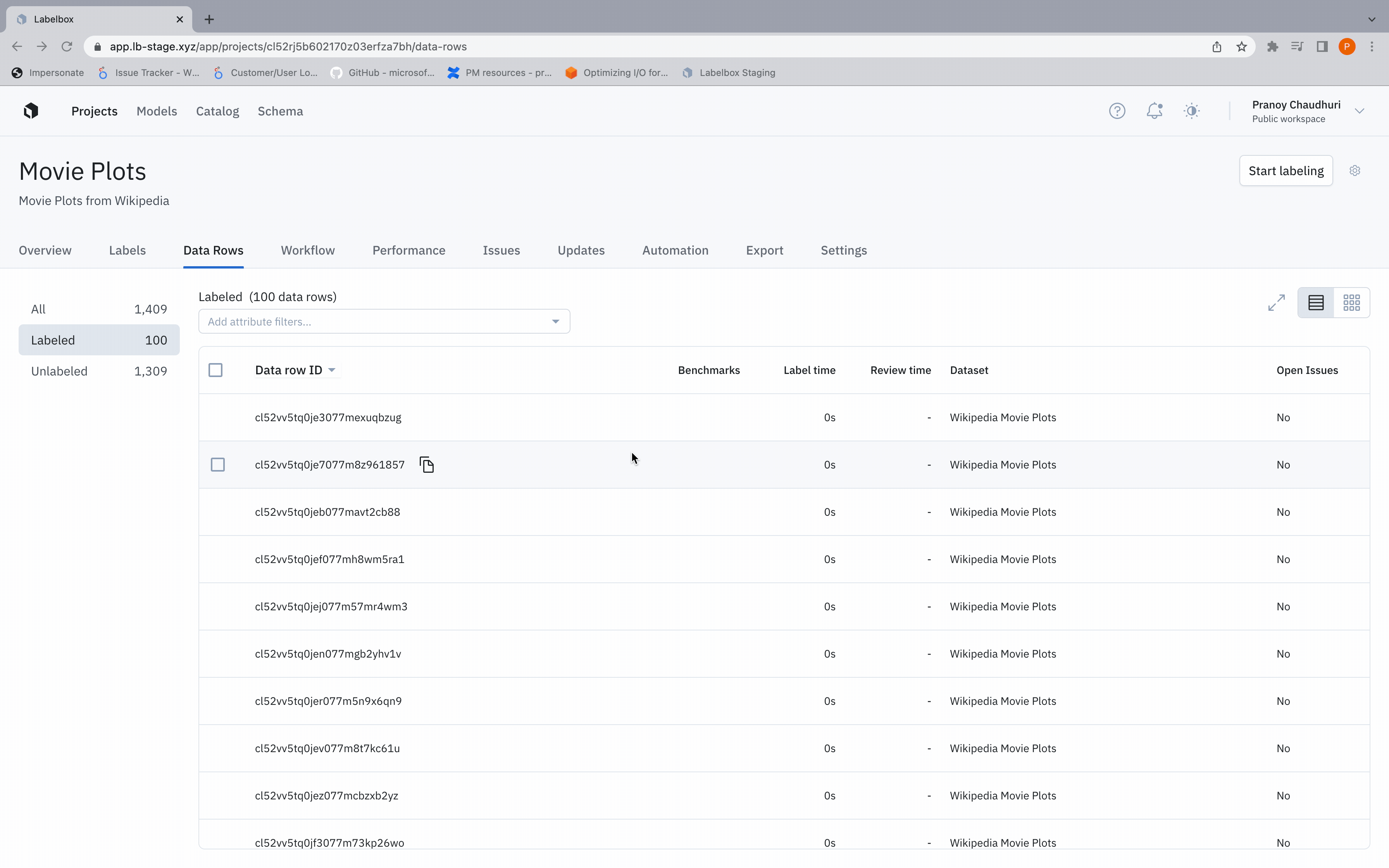
Task: Copy data row ID cl52vv5tq0je7077m8z961857
Action: coord(426,465)
